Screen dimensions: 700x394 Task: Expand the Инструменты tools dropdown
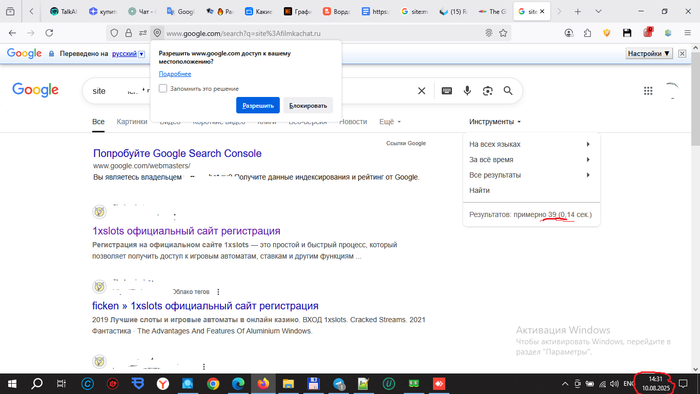[x=495, y=122]
